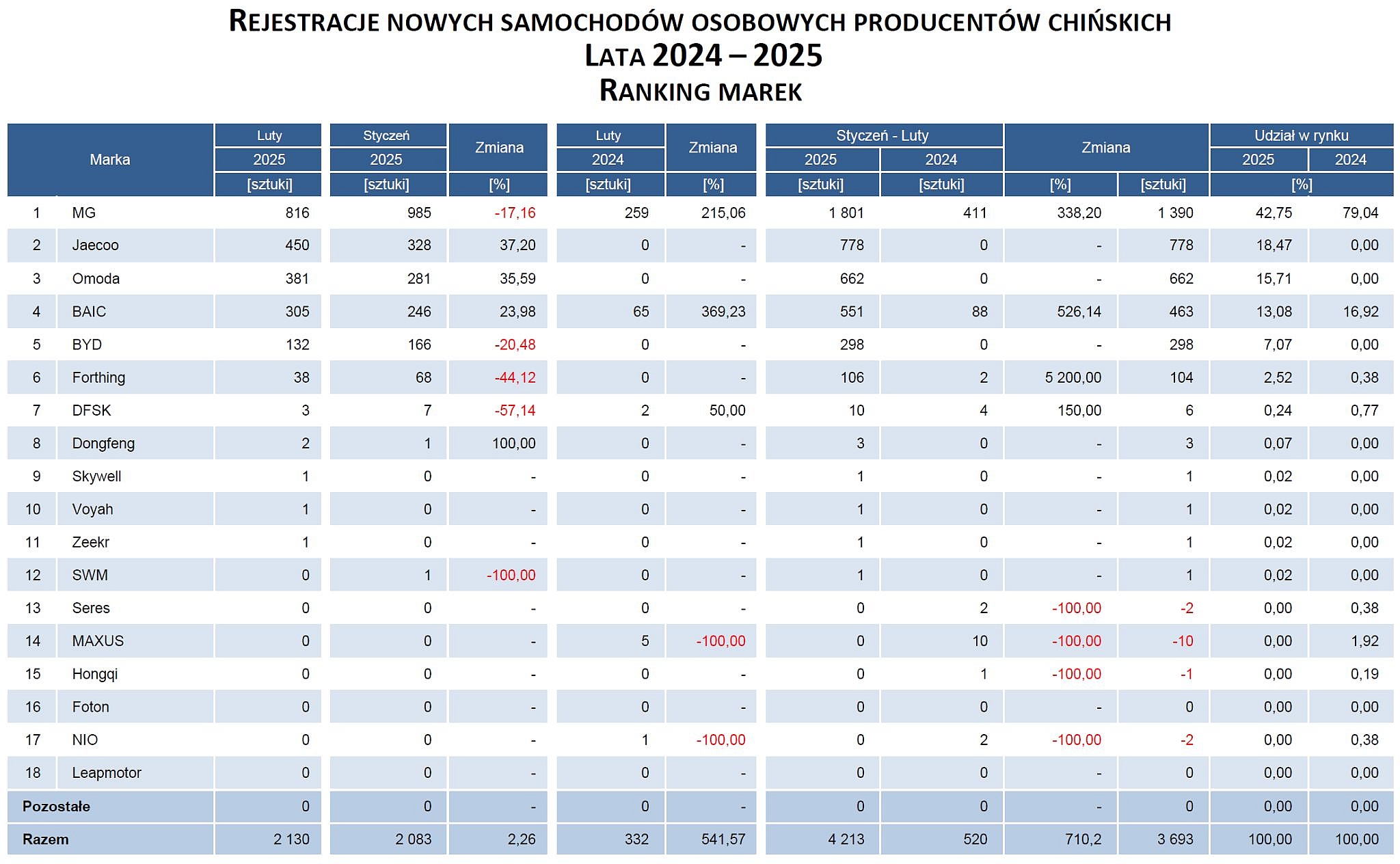Click BAIC's change value 369,23
1400x864 pixels.
[x=723, y=312]
